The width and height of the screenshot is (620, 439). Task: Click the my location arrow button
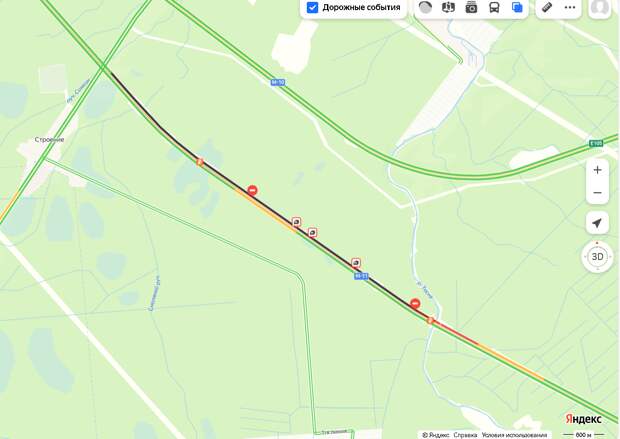coord(597,223)
